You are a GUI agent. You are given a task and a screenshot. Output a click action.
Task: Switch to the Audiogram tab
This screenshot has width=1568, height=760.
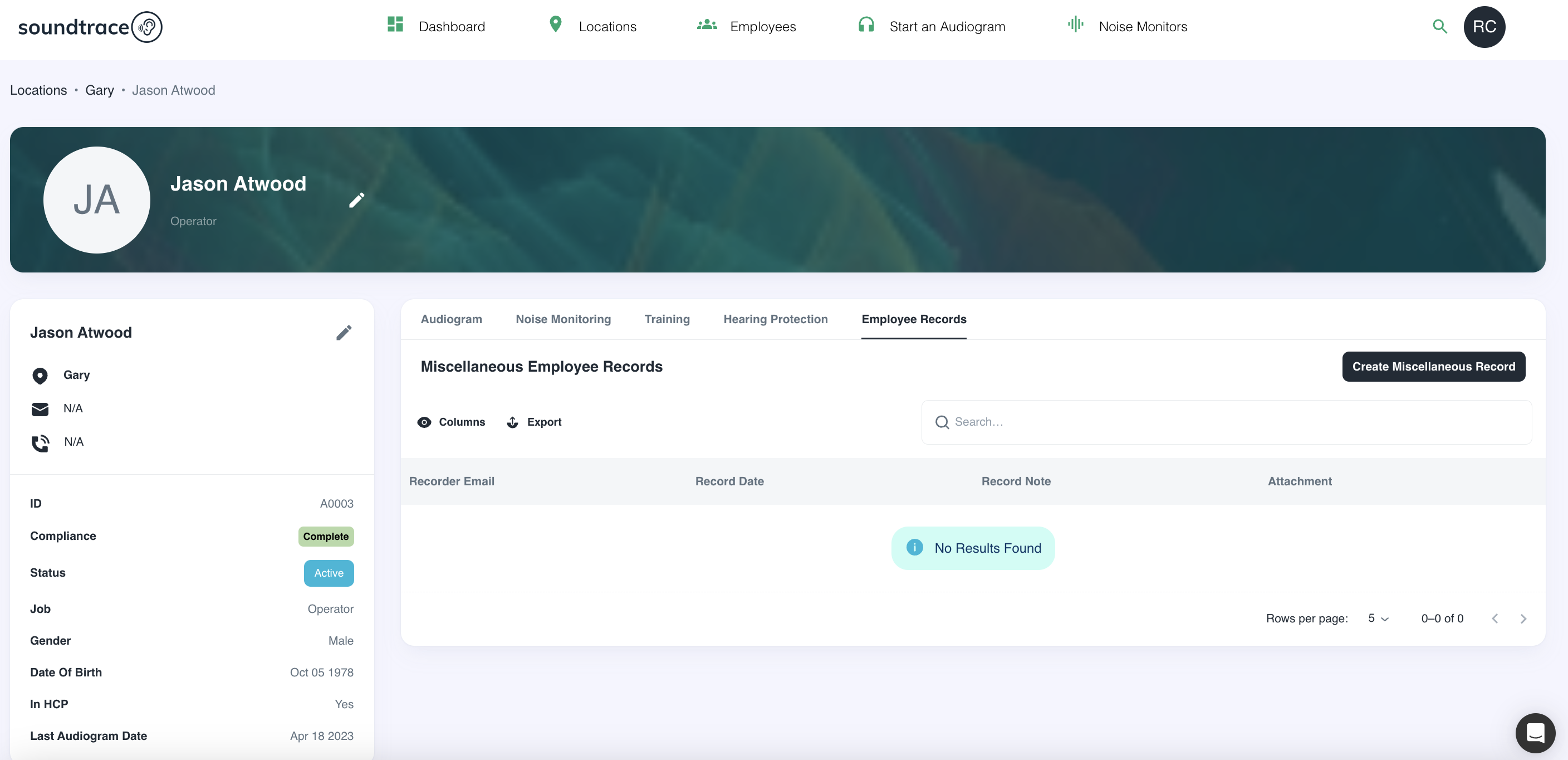pos(451,319)
